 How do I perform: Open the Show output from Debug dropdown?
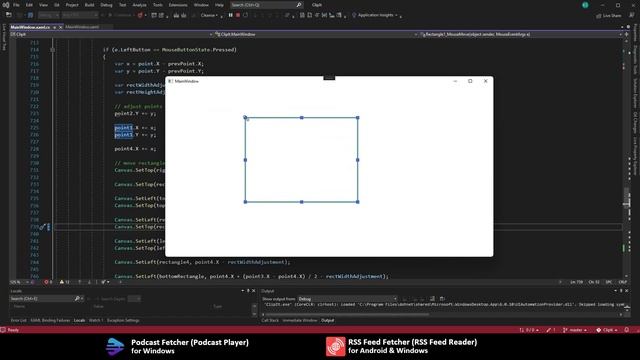point(347,299)
